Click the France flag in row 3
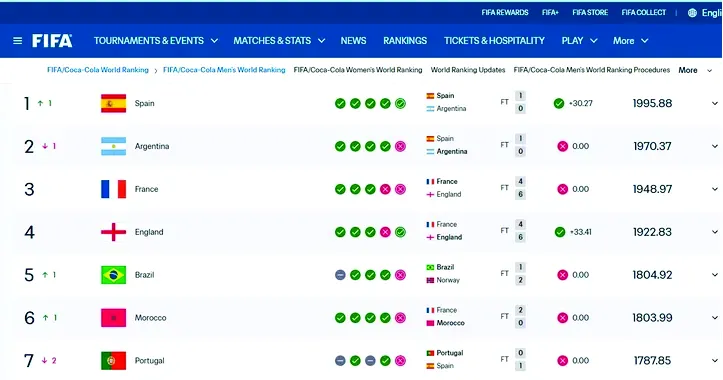Image resolution: width=723 pixels, height=380 pixels. click(x=113, y=189)
